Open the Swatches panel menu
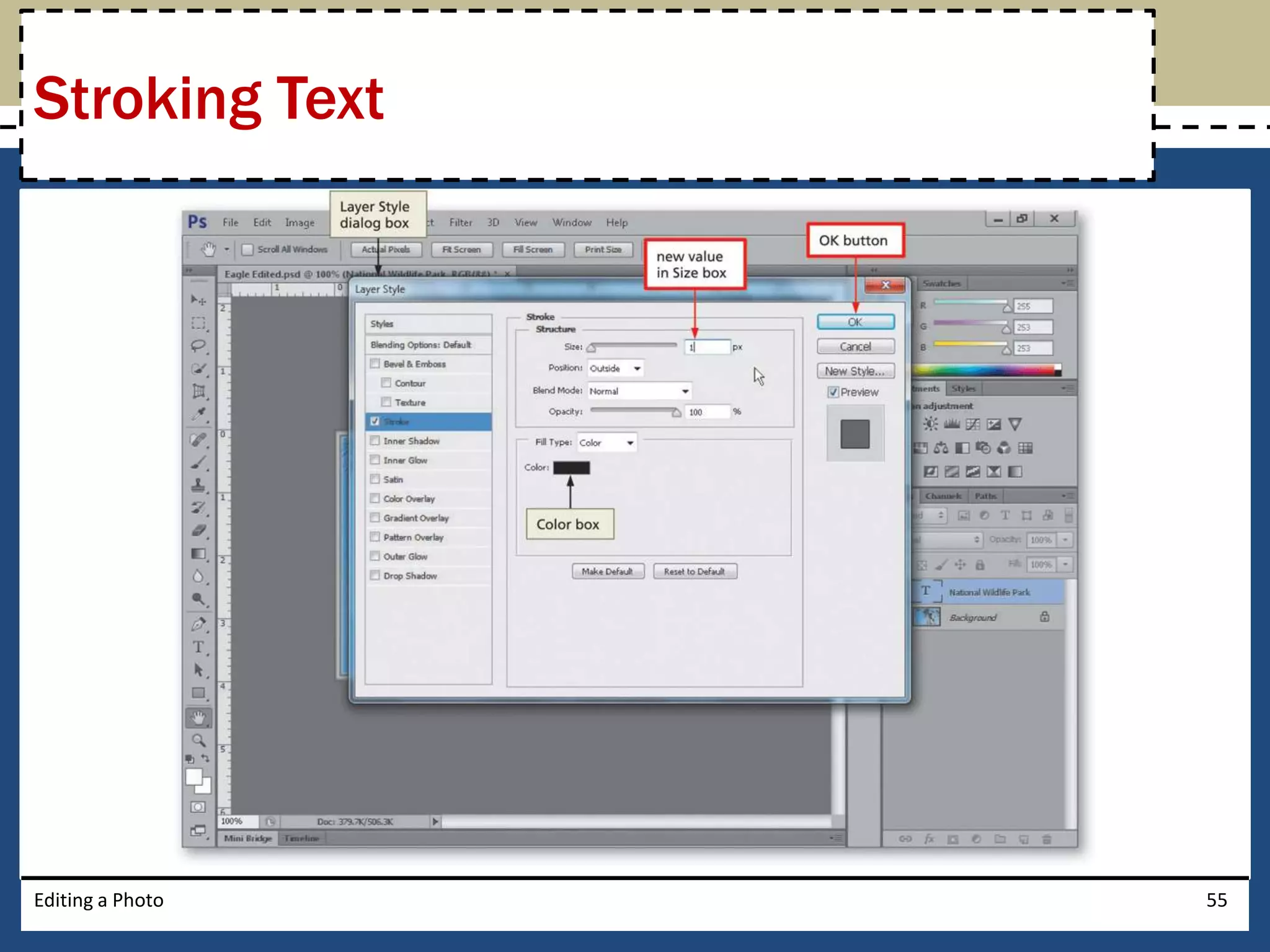The width and height of the screenshot is (1270, 952). [x=1067, y=283]
